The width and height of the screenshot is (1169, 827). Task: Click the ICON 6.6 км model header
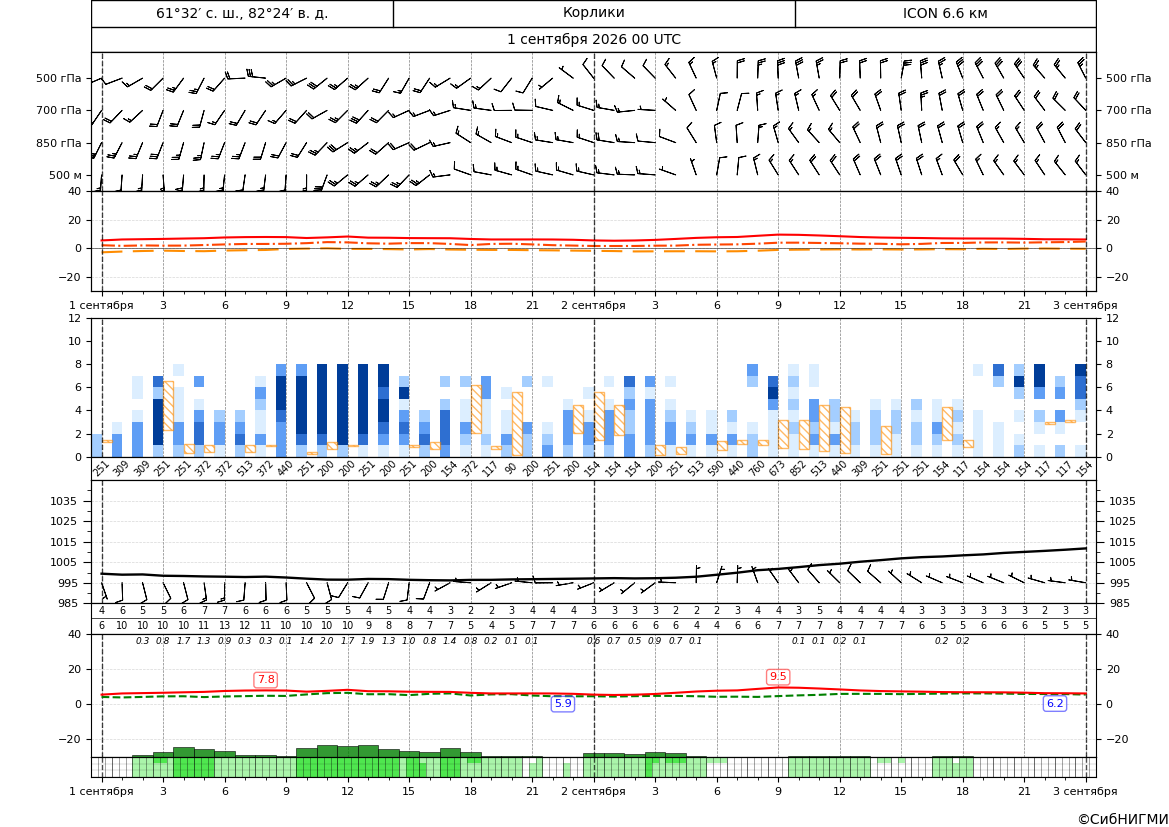[945, 13]
